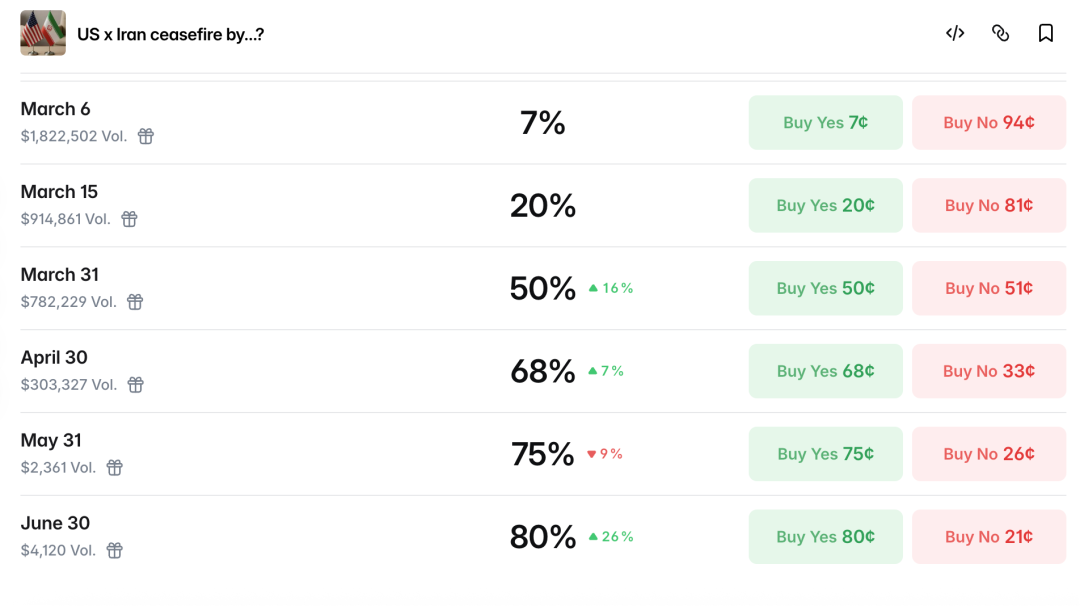1080x606 pixels.
Task: Click the embed code icon
Action: point(955,33)
